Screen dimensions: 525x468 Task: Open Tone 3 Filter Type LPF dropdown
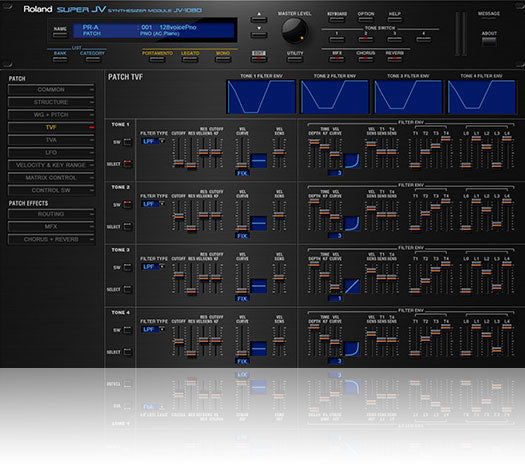click(153, 267)
